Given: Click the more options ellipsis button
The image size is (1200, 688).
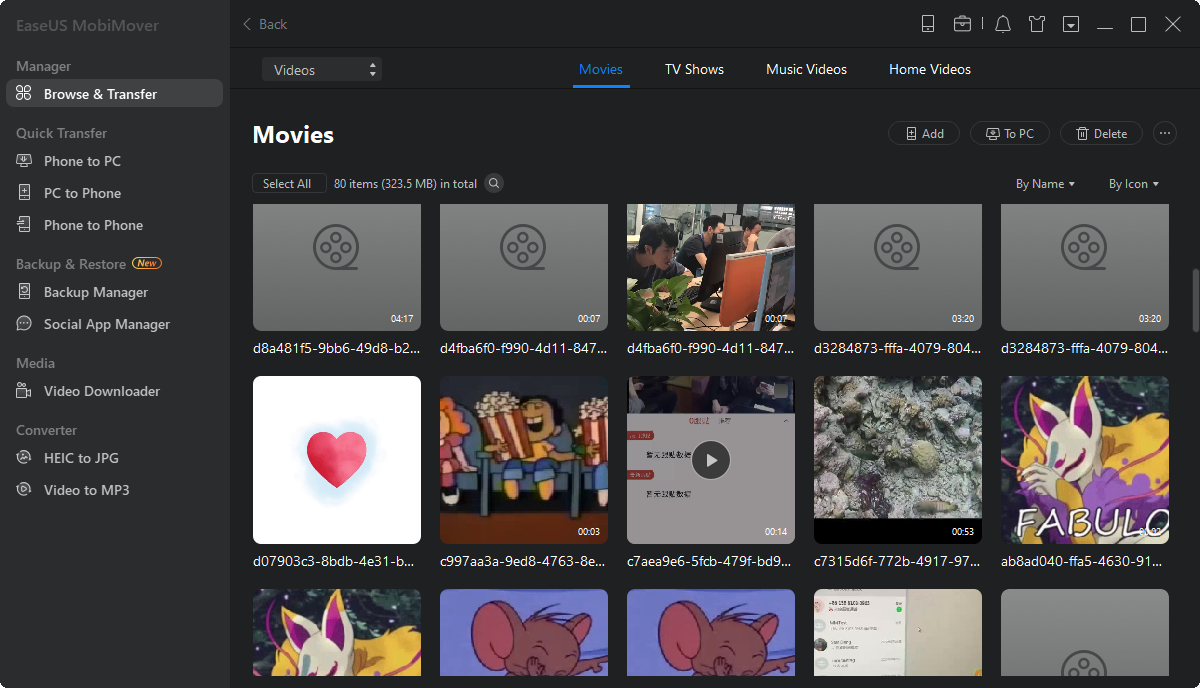Looking at the screenshot, I should click(1164, 133).
